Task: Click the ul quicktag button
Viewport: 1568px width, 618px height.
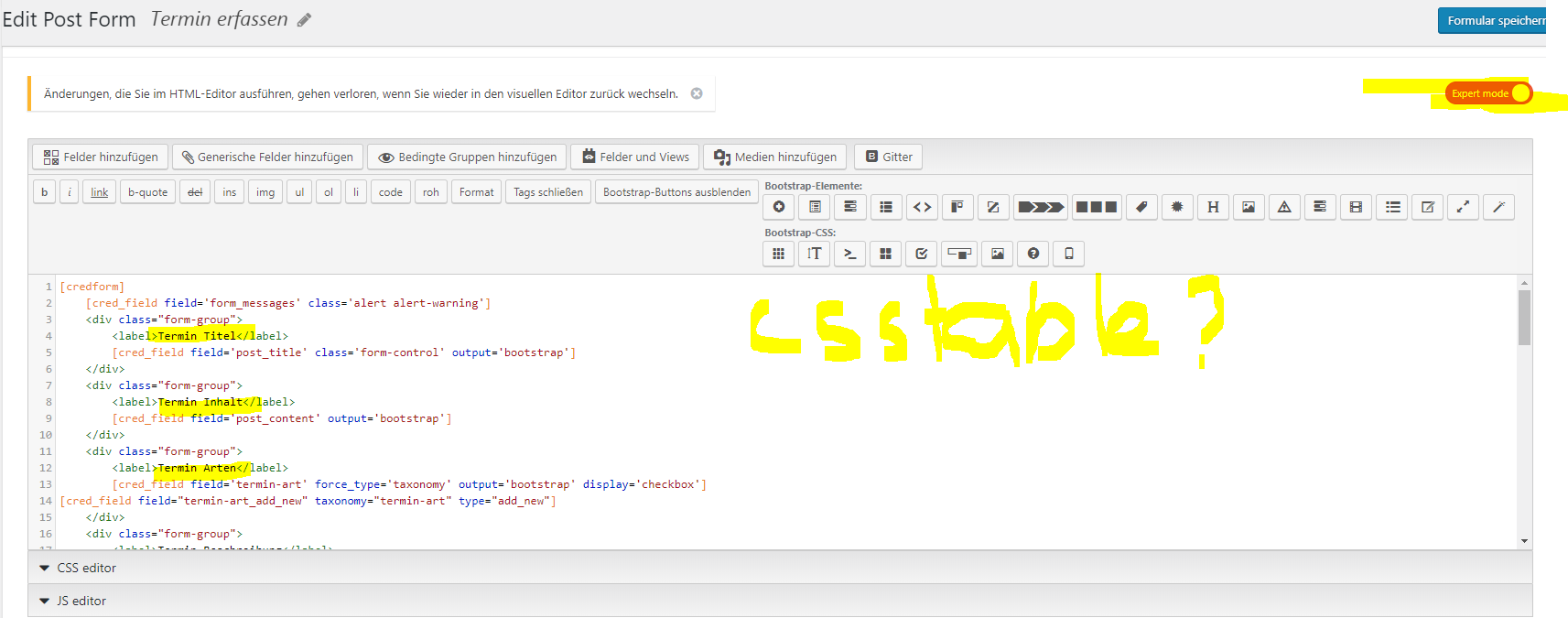Action: pyautogui.click(x=299, y=192)
